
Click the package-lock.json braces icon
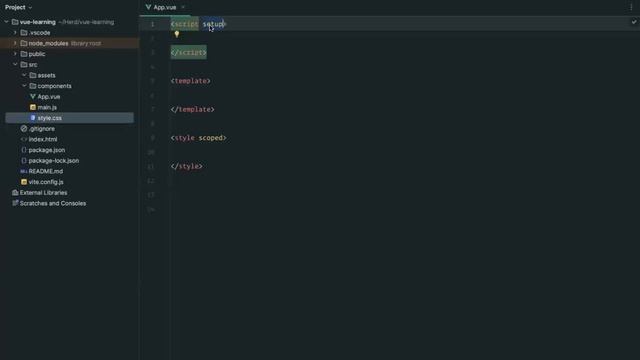click(x=24, y=160)
